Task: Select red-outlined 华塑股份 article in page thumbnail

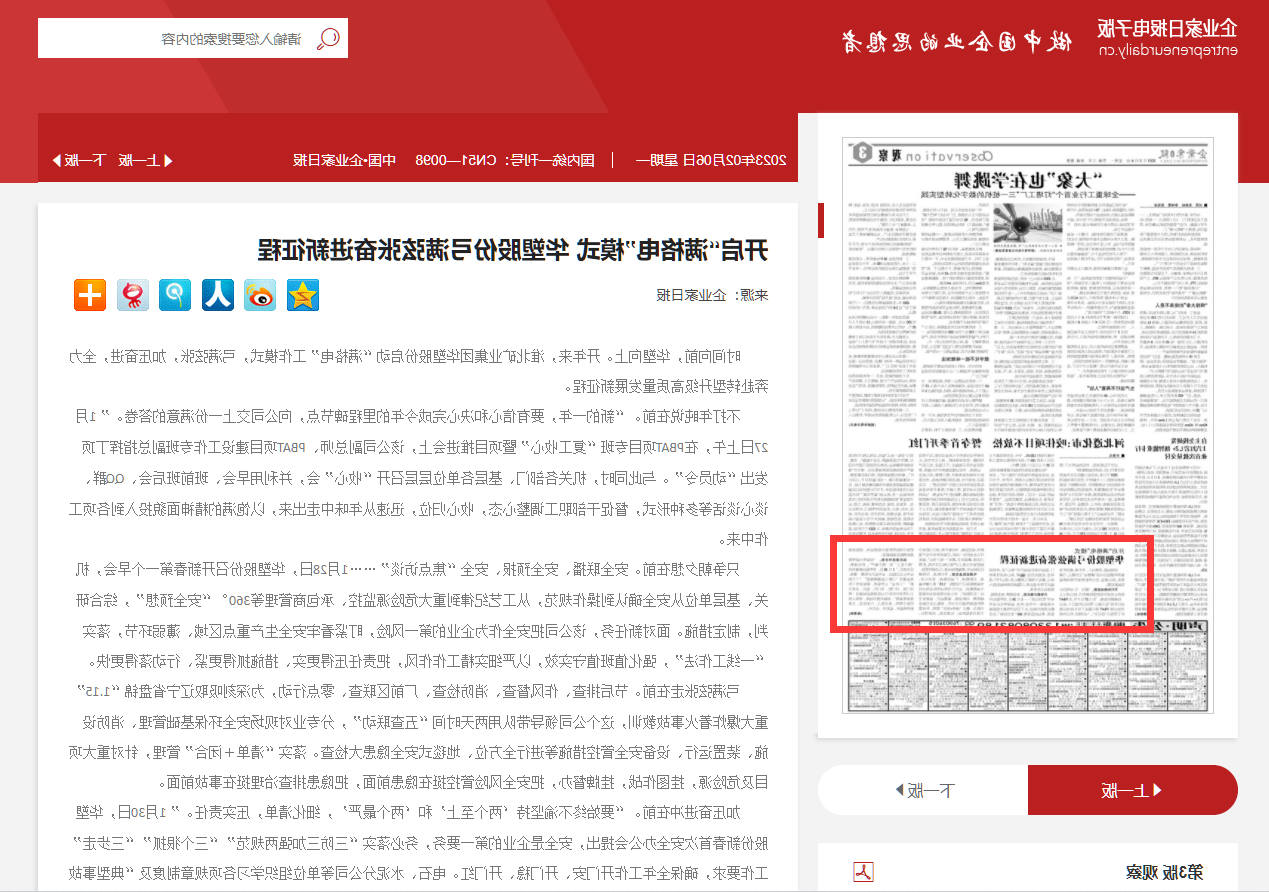Action: coord(992,585)
